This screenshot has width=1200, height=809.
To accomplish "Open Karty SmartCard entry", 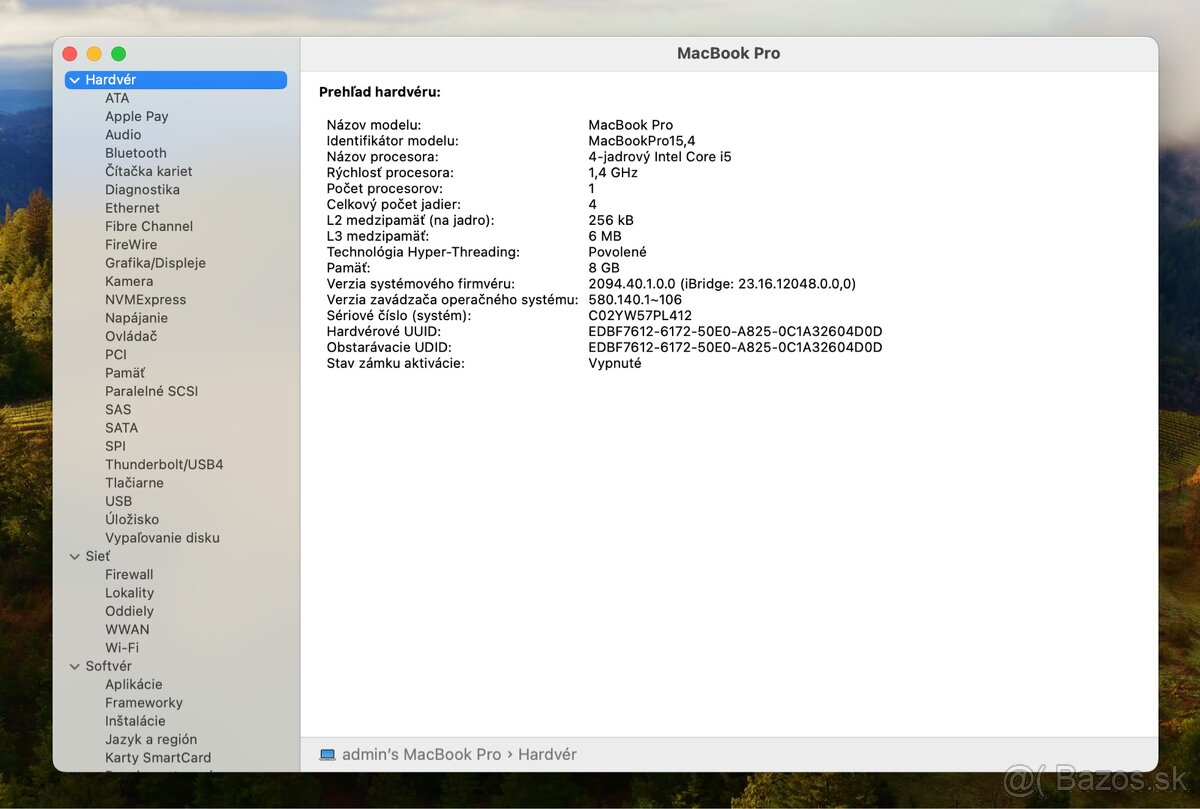I will [x=158, y=758].
